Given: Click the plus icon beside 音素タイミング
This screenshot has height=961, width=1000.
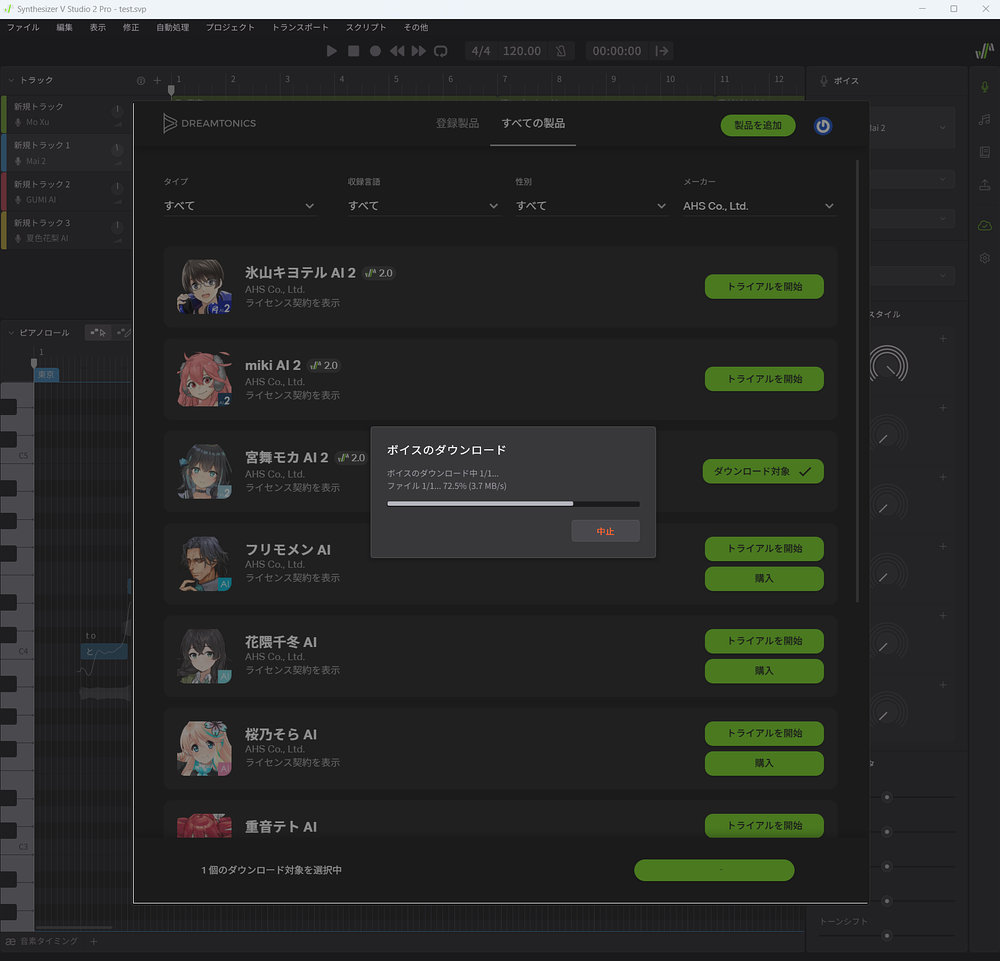Looking at the screenshot, I should (94, 941).
